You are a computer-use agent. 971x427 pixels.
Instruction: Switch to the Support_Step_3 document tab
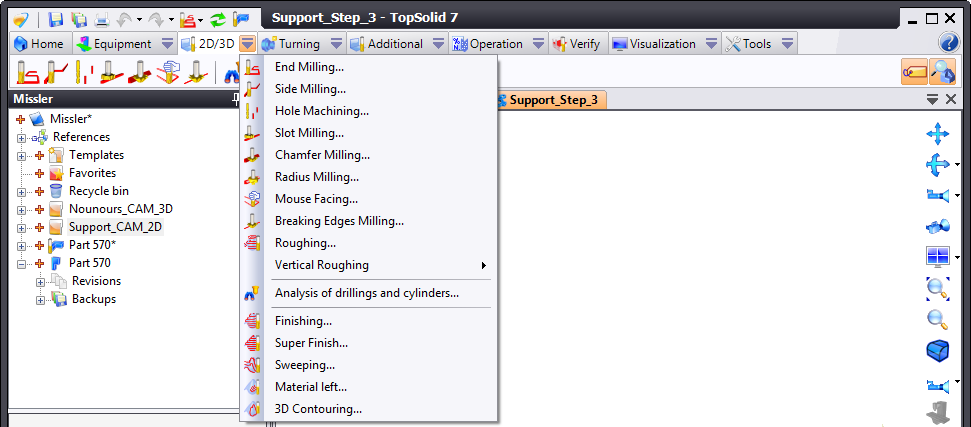[552, 100]
